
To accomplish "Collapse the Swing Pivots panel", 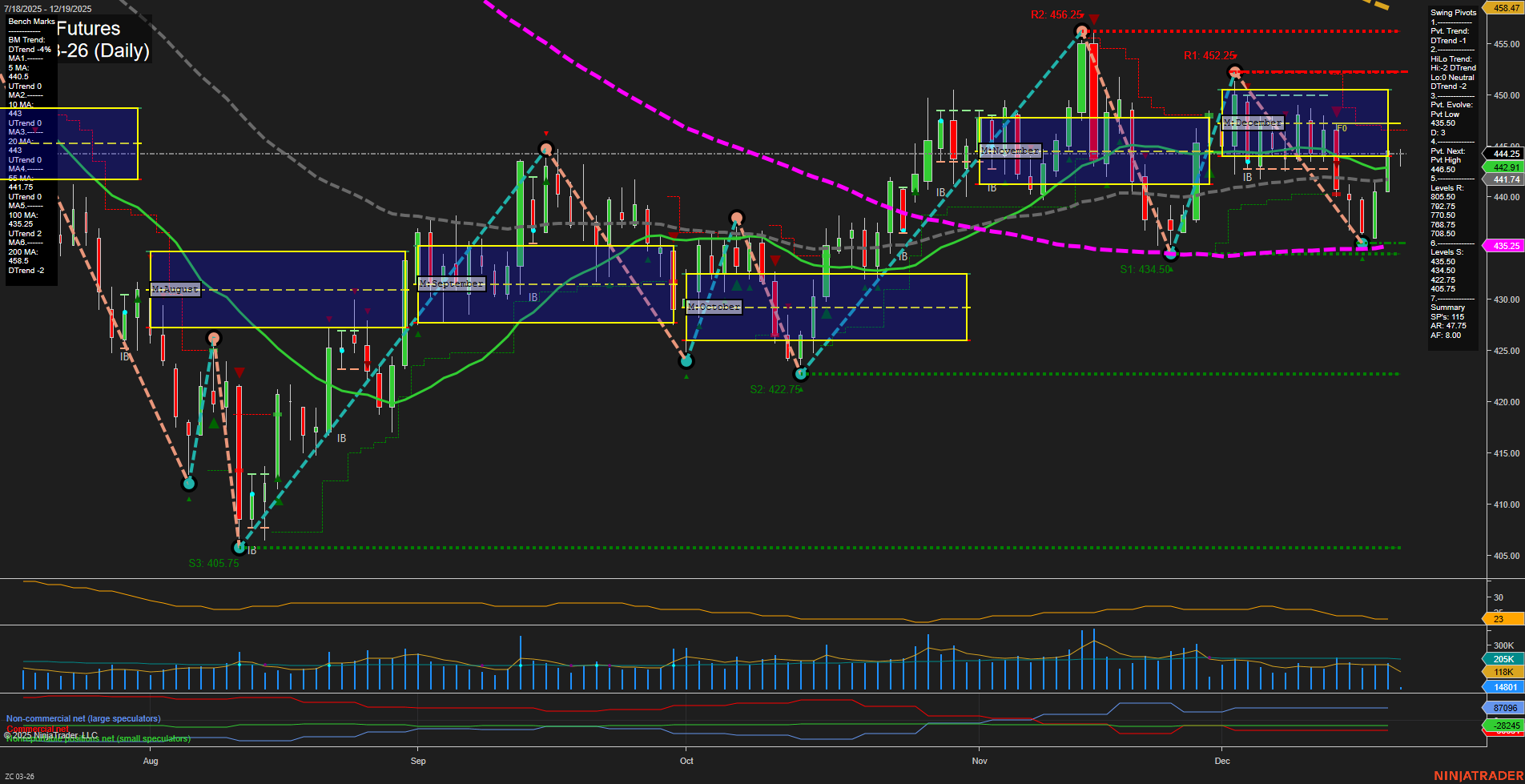I will (1452, 12).
